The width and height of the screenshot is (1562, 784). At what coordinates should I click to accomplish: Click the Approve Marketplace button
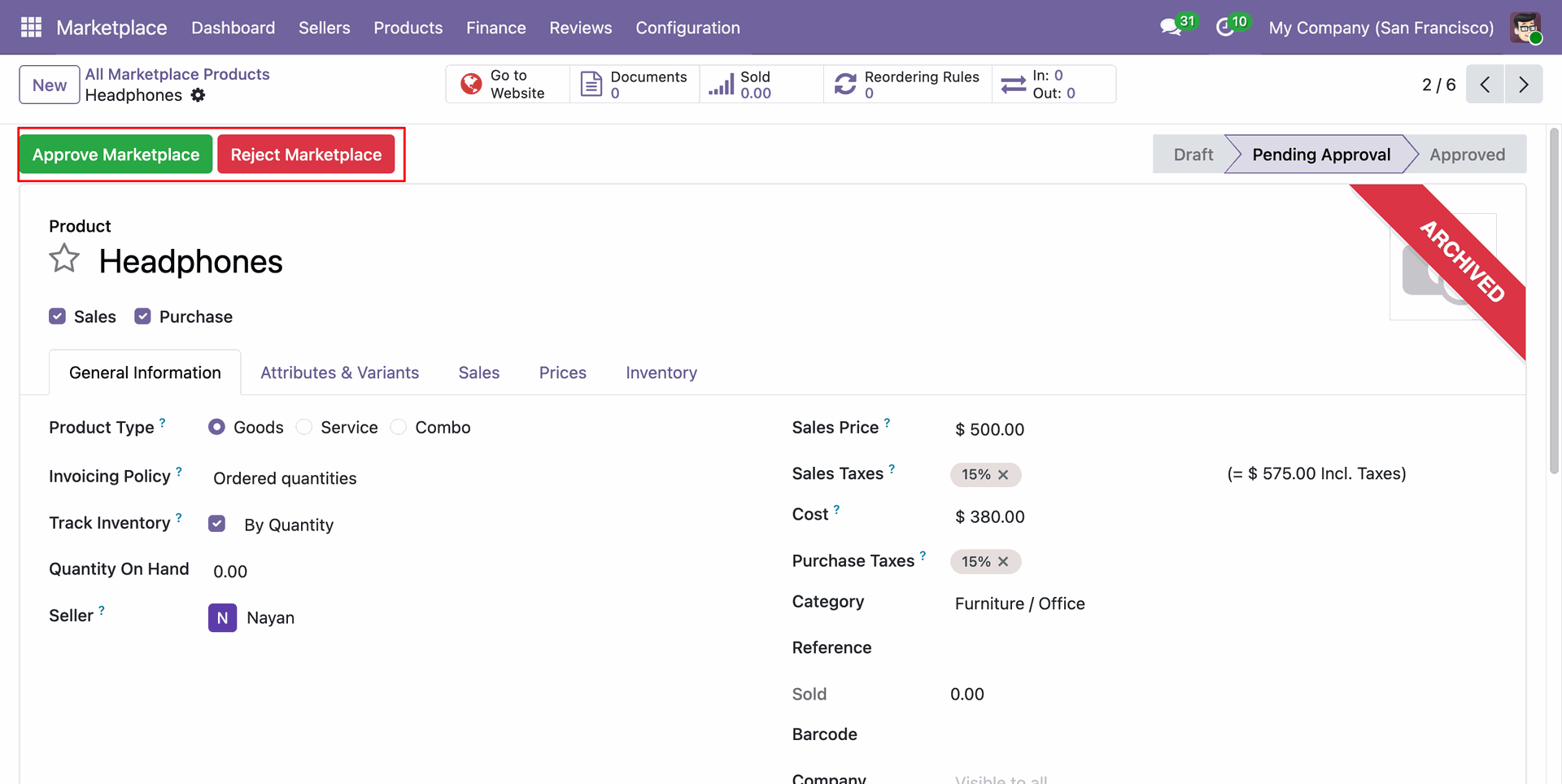tap(116, 155)
